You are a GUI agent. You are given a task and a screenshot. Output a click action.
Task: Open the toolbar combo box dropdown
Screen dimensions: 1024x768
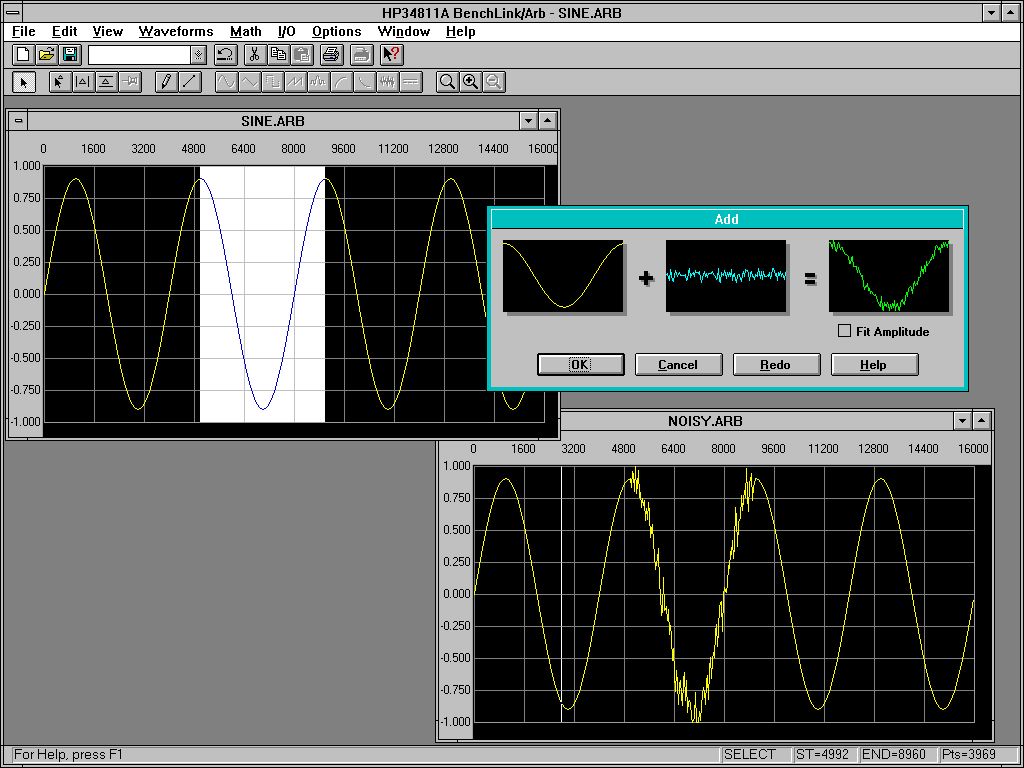pos(198,55)
